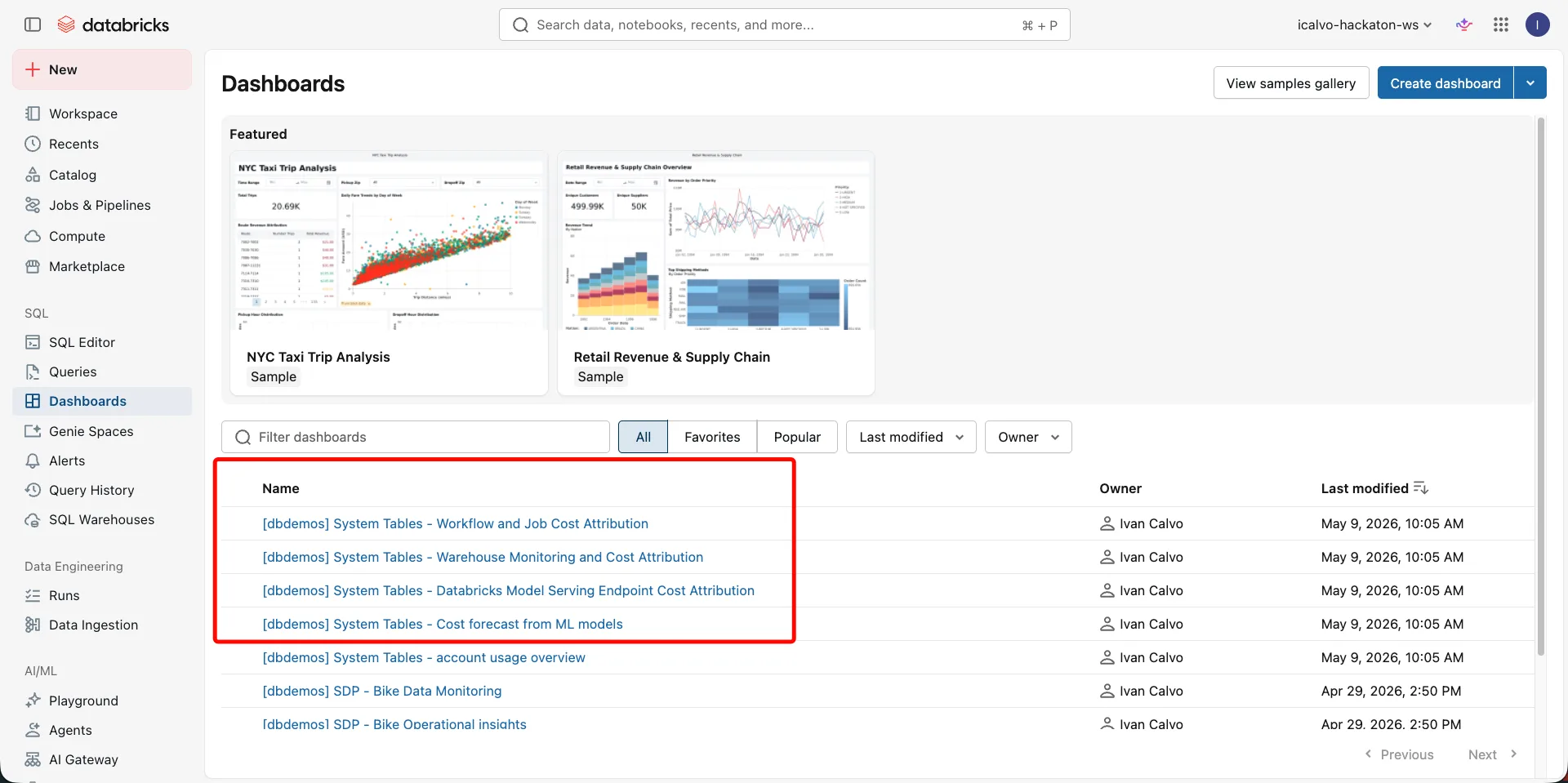Viewport: 1568px width, 783px height.
Task: Click the Runs list icon
Action: pos(33,595)
